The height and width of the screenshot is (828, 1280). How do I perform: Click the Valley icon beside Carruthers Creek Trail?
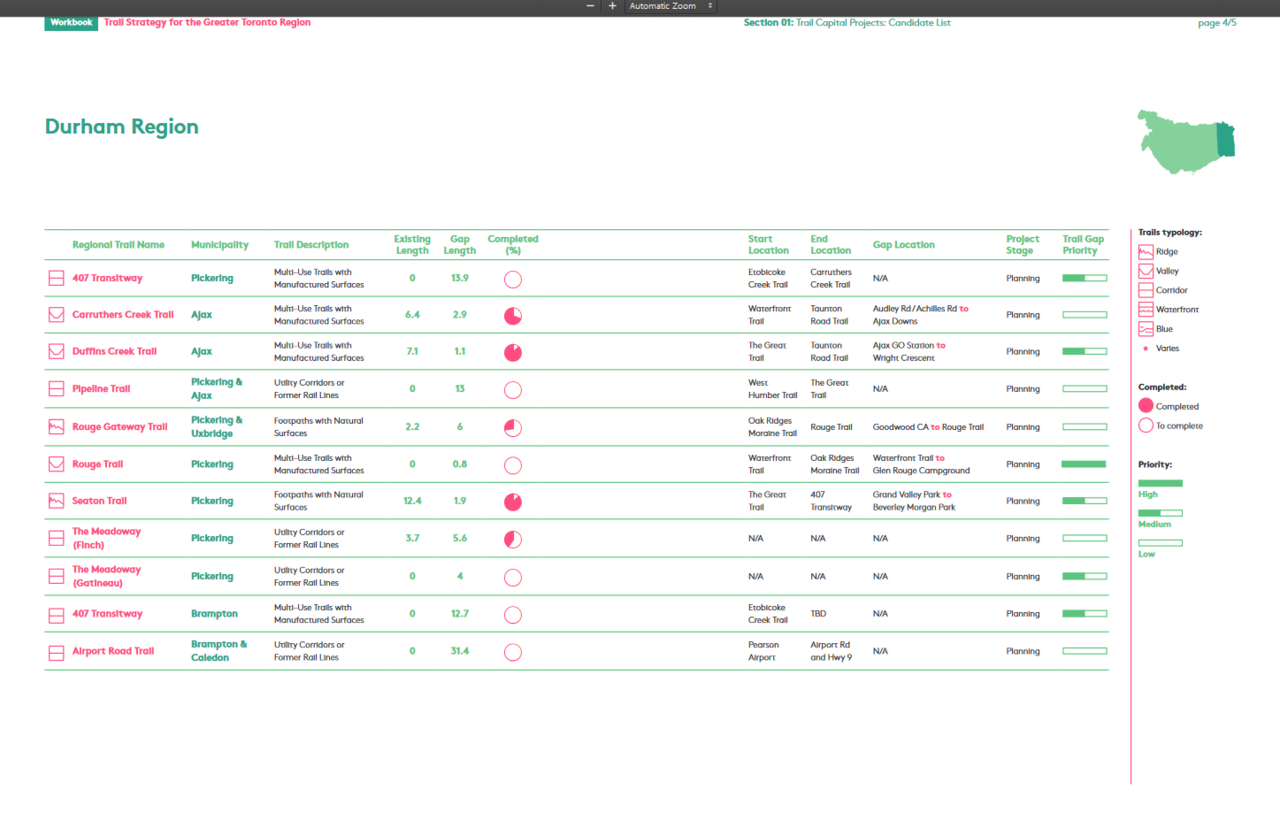coord(56,315)
